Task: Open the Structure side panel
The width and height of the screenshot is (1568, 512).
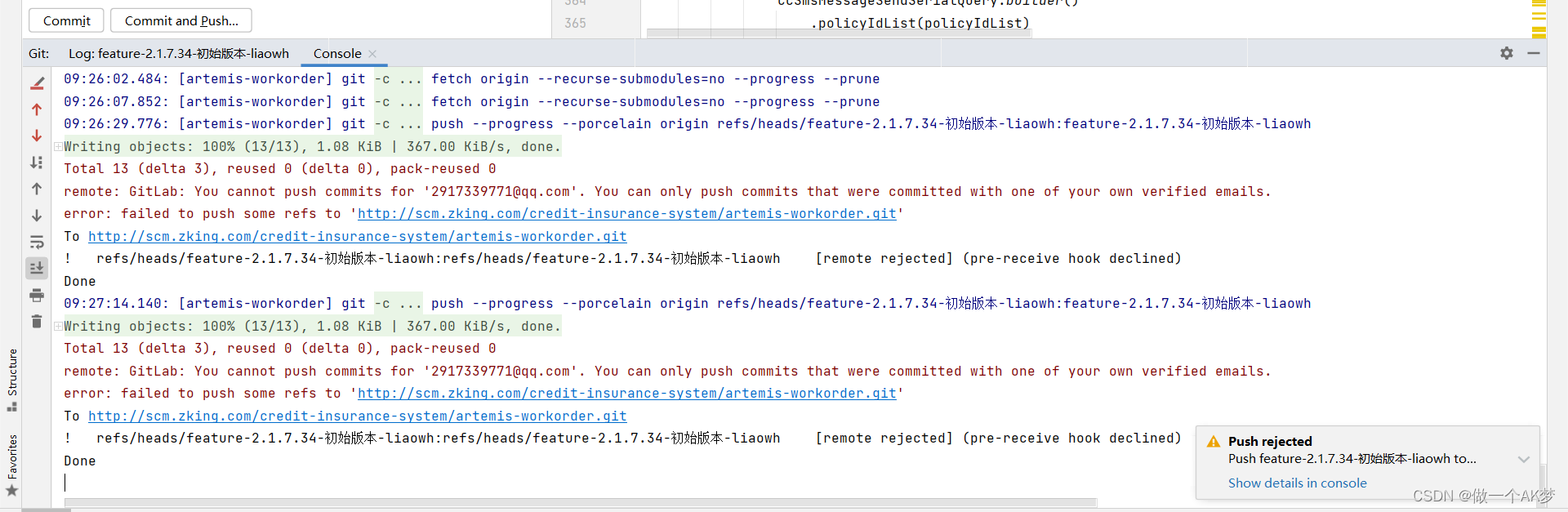Action: pyautogui.click(x=12, y=380)
